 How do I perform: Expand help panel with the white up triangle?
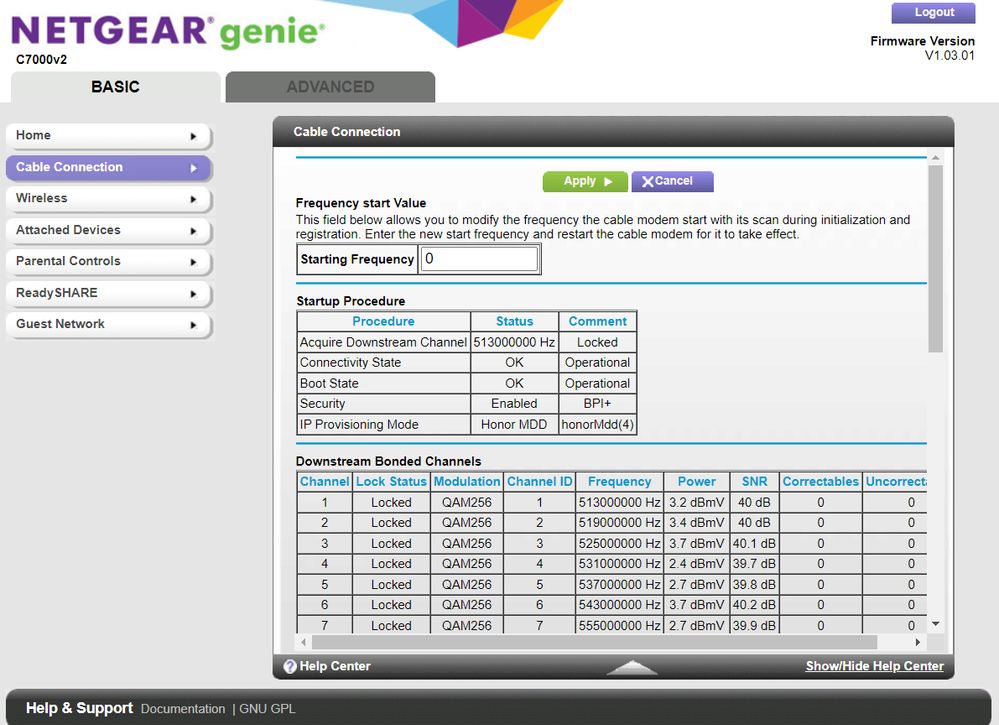tap(632, 667)
